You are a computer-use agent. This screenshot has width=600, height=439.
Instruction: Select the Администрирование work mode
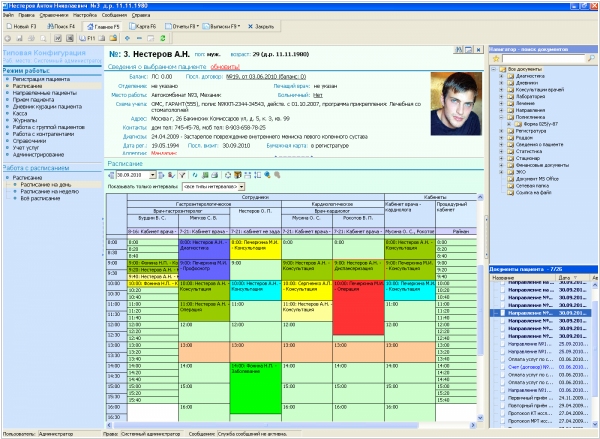coord(38,155)
